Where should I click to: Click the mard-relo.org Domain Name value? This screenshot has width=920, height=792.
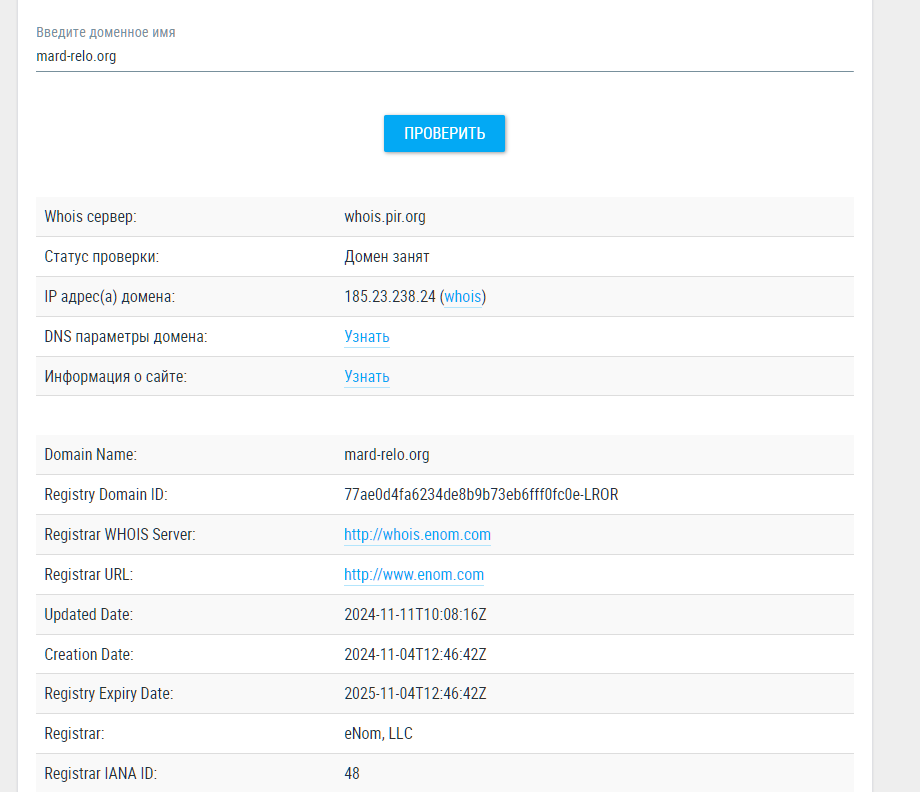[x=387, y=455]
